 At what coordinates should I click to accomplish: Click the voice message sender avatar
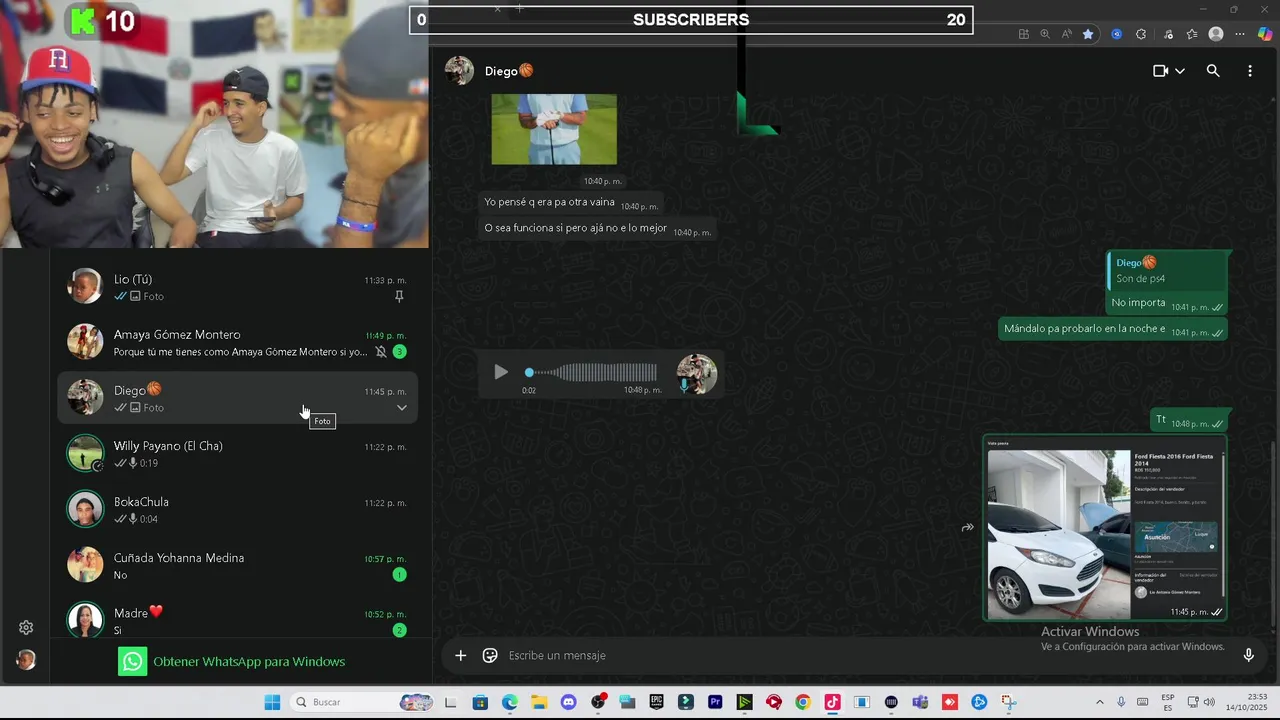point(697,374)
